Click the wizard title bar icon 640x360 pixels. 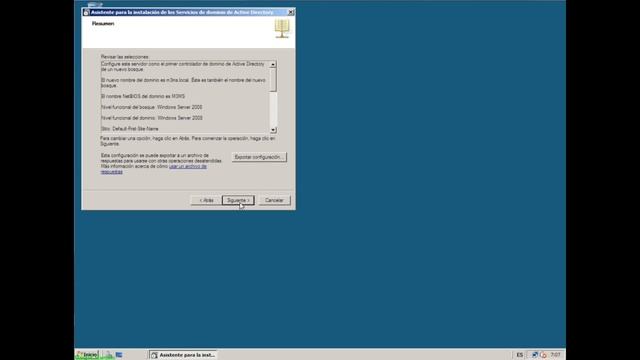coord(86,12)
